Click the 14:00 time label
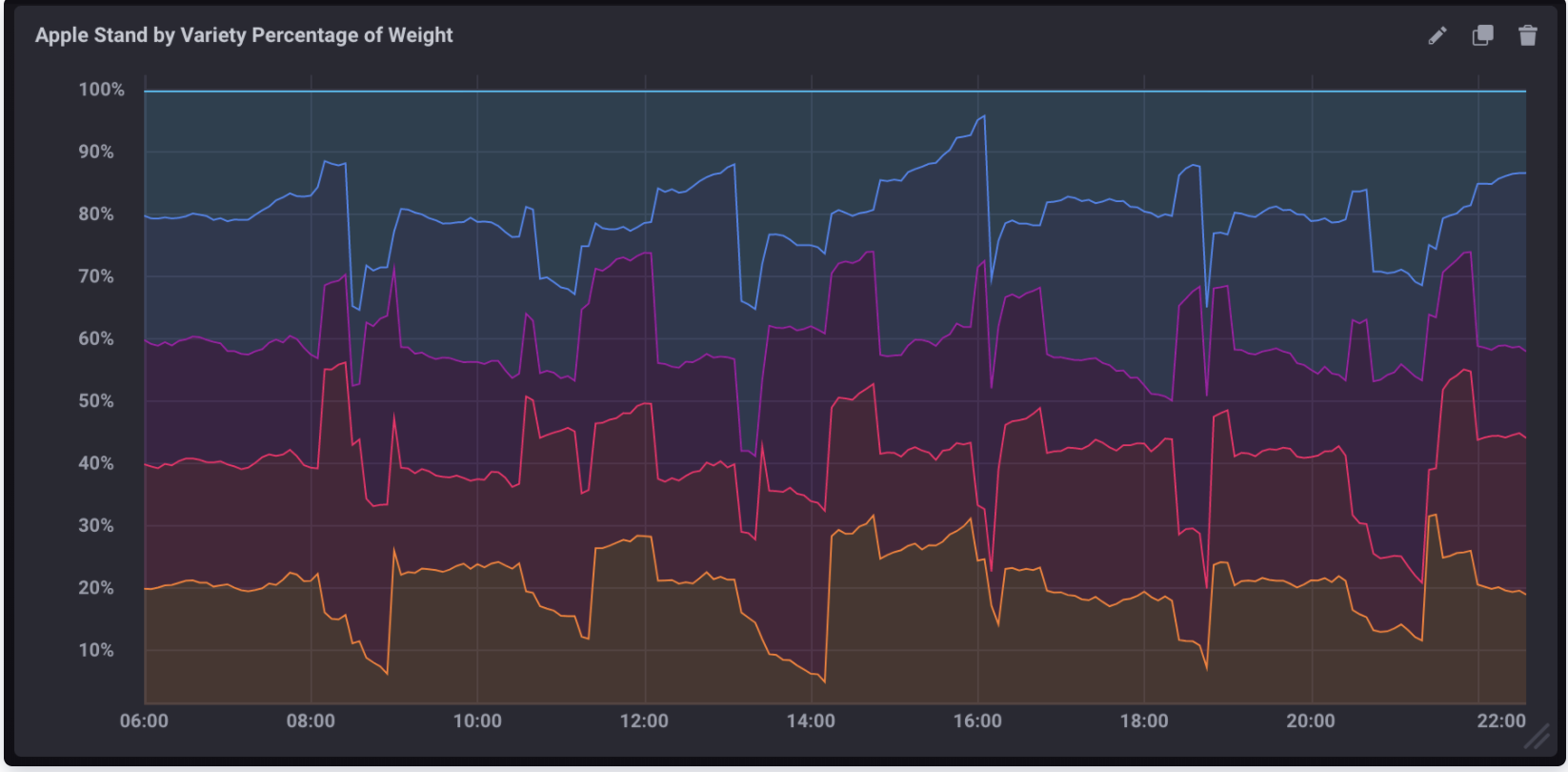This screenshot has height=772, width=1568. pyautogui.click(x=811, y=721)
